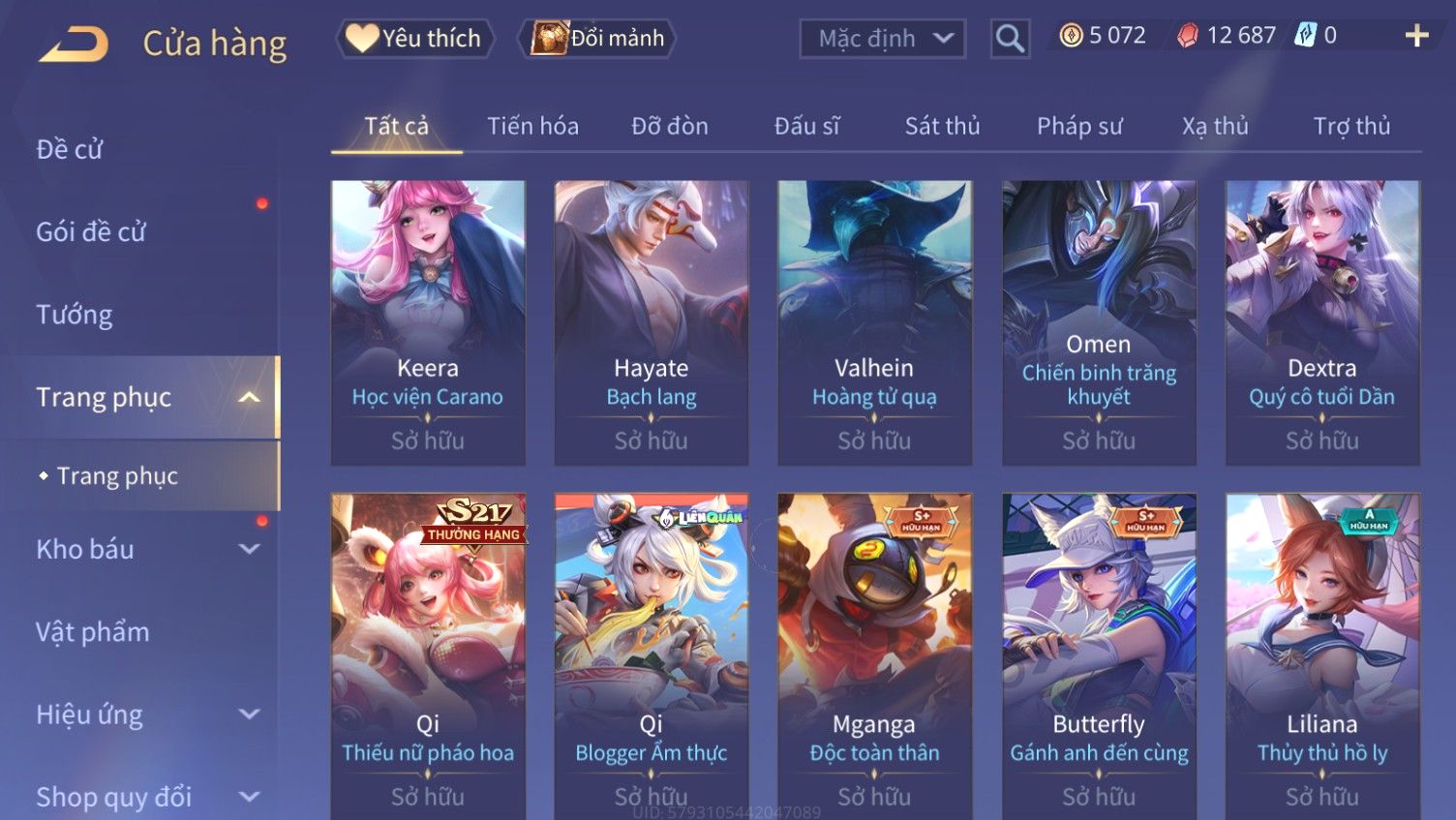Viewport: 1456px width, 820px height.
Task: Switch to the Sát thủ tab
Action: coord(942,126)
